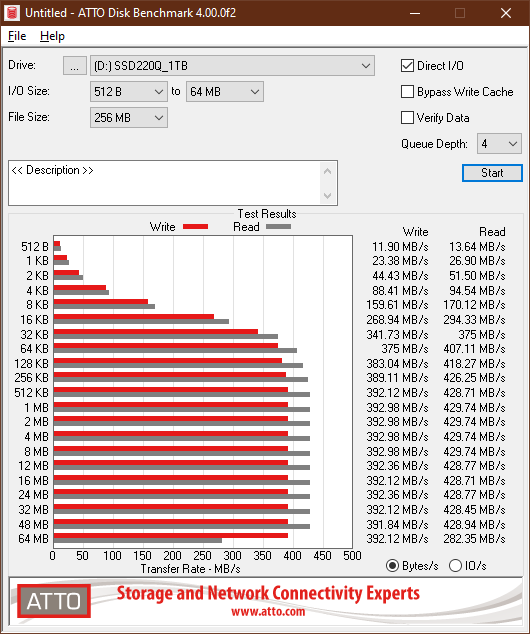Screen dimensions: 530x634
Task: Open the Help menu
Action: [x=52, y=36]
